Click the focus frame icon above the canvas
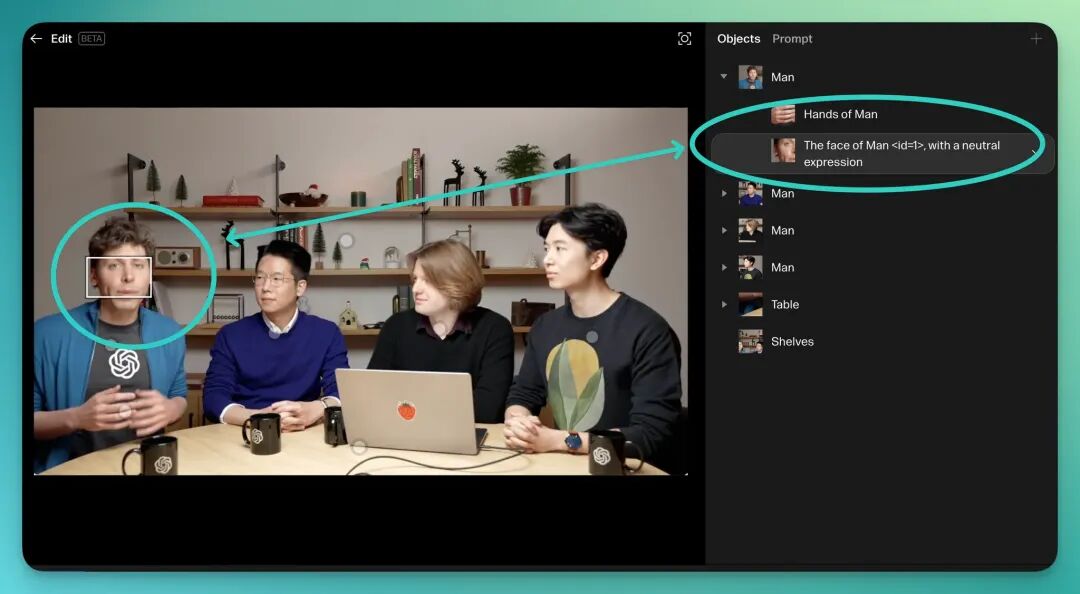This screenshot has width=1080, height=594. 684,39
